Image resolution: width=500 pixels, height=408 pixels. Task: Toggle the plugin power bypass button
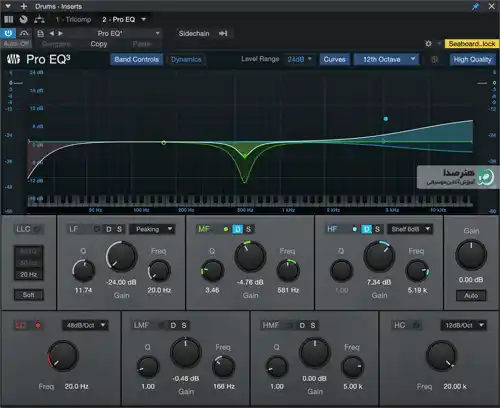(x=8, y=33)
